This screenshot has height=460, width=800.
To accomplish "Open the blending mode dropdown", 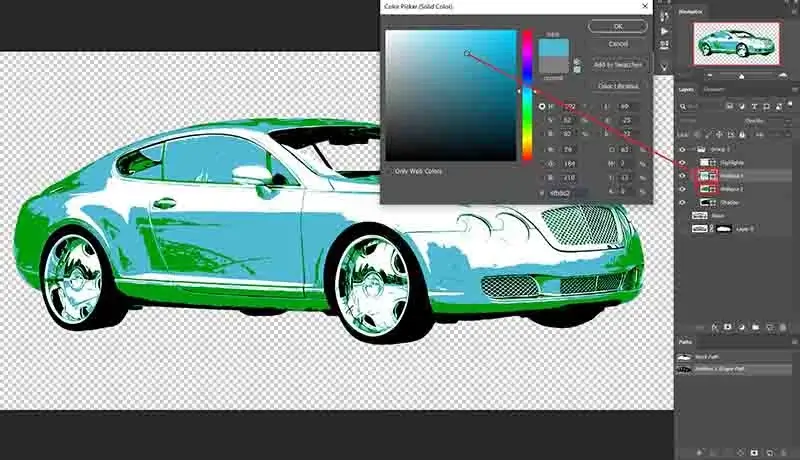I will click(707, 121).
